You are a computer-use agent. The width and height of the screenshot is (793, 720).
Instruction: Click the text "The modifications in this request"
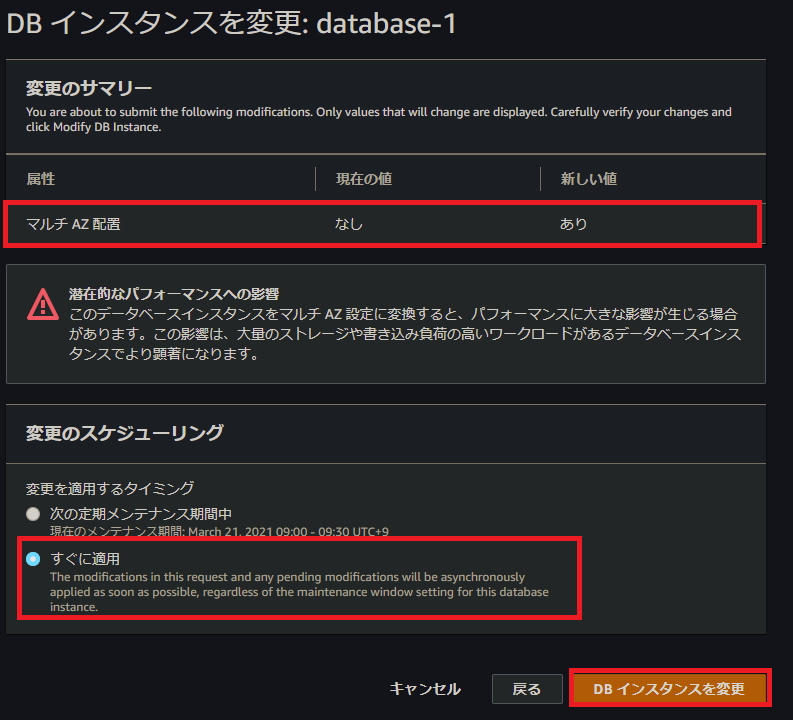point(138,577)
